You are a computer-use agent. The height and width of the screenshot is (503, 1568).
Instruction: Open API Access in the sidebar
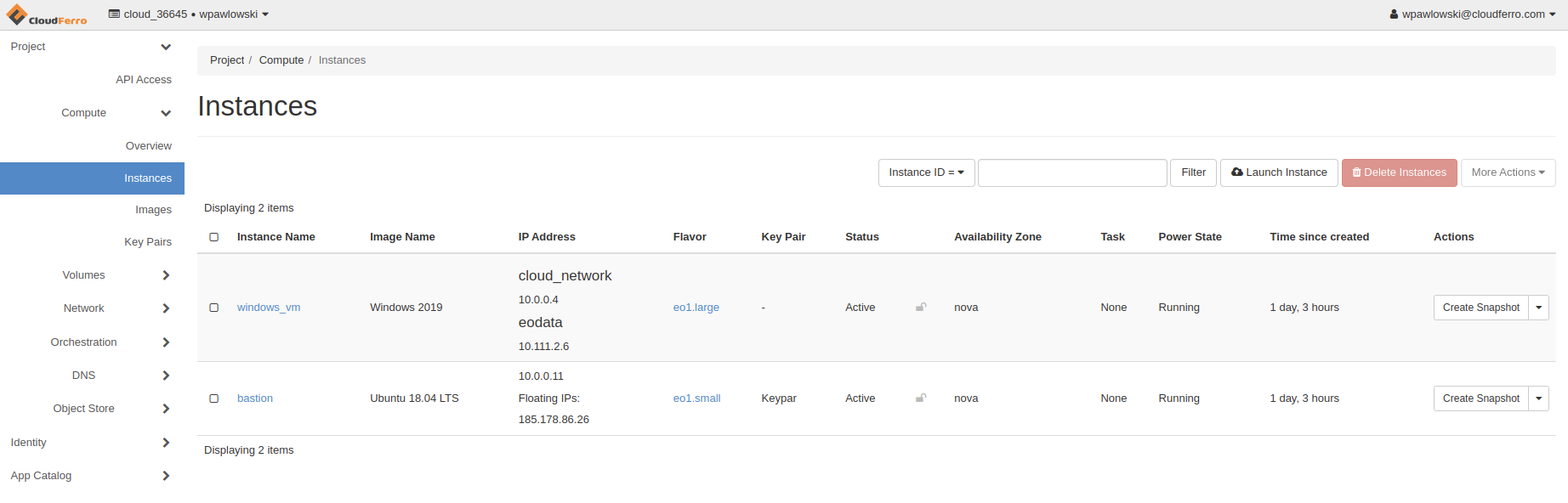[144, 80]
